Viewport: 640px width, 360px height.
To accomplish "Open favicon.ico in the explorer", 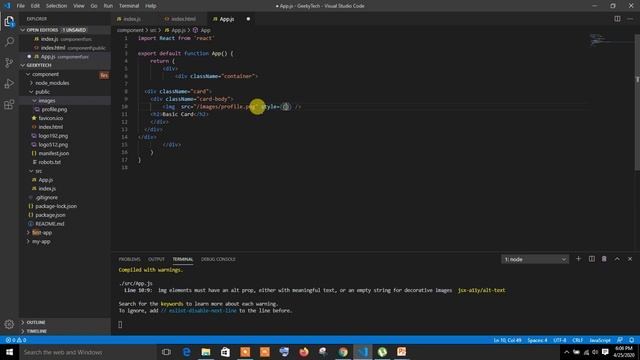I will click(51, 118).
